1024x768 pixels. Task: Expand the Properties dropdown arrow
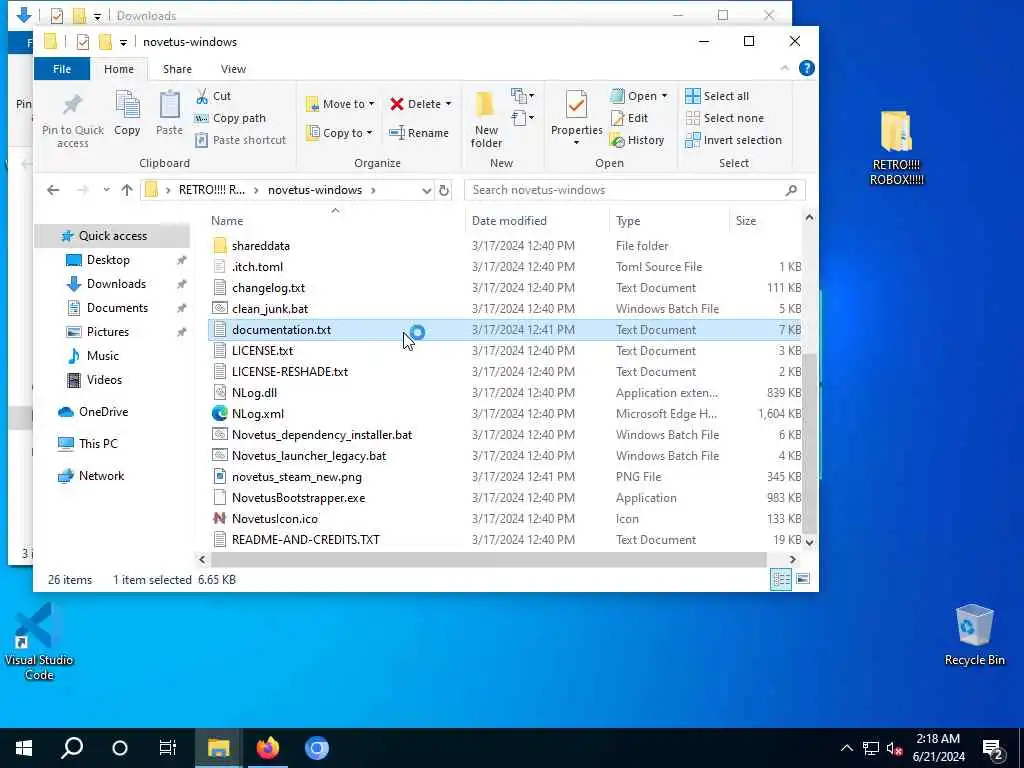click(x=576, y=142)
